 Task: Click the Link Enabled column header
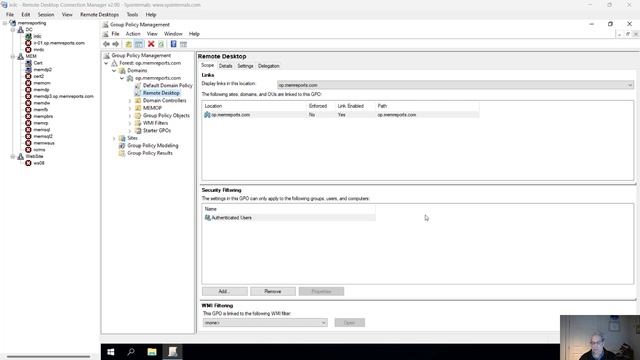[x=355, y=106]
